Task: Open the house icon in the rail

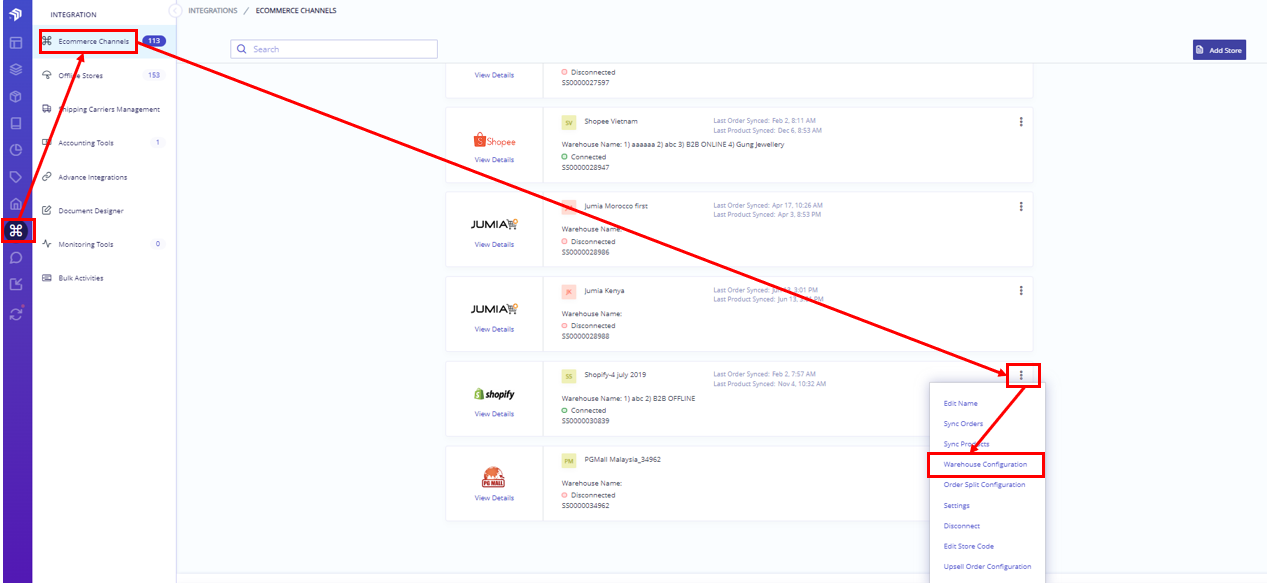Action: tap(16, 204)
